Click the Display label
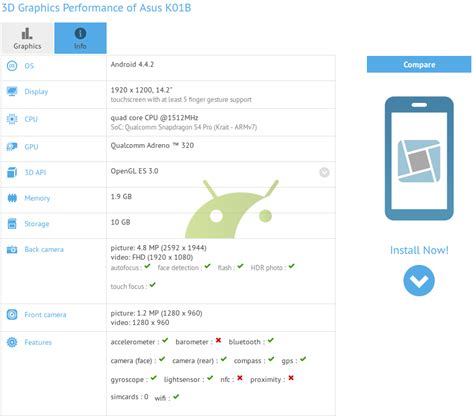 pos(36,92)
